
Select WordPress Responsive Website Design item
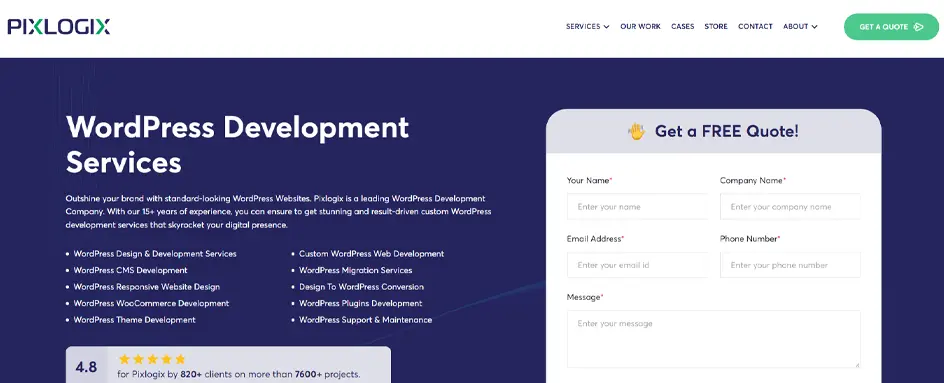click(146, 287)
